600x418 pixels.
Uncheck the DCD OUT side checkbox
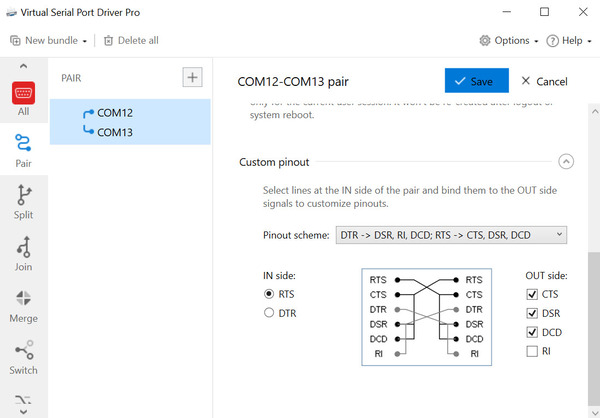[532, 332]
